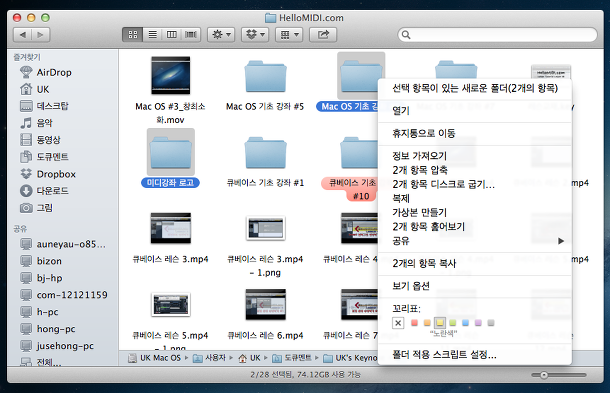Choose 보기 옵션 from the context menu

pos(475,286)
